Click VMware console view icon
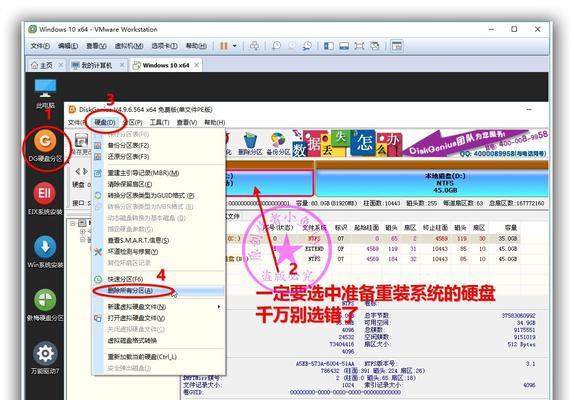The width and height of the screenshot is (574, 400). click(397, 46)
